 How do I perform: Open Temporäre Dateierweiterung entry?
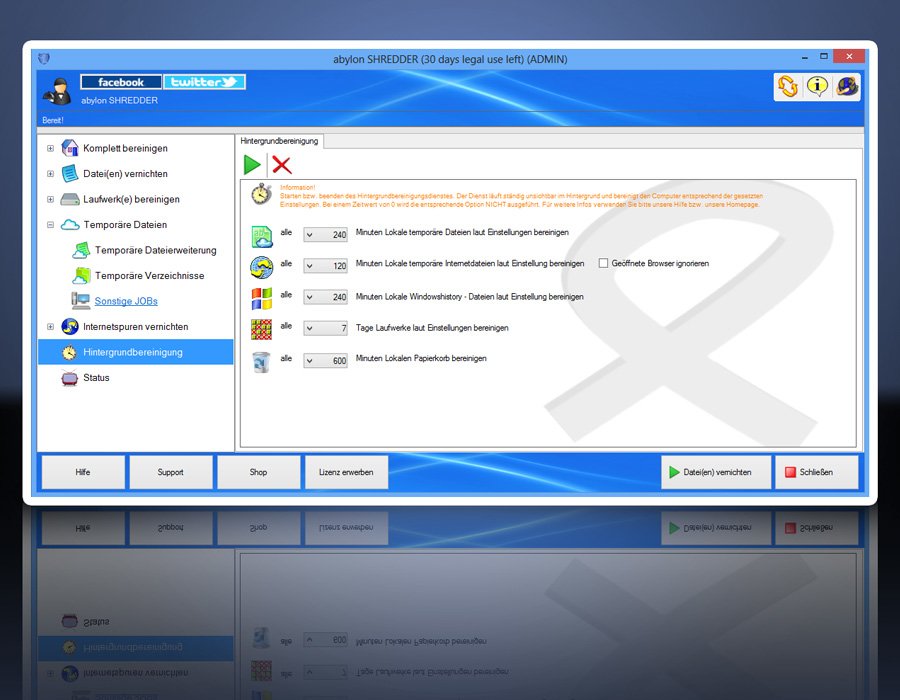tap(156, 250)
